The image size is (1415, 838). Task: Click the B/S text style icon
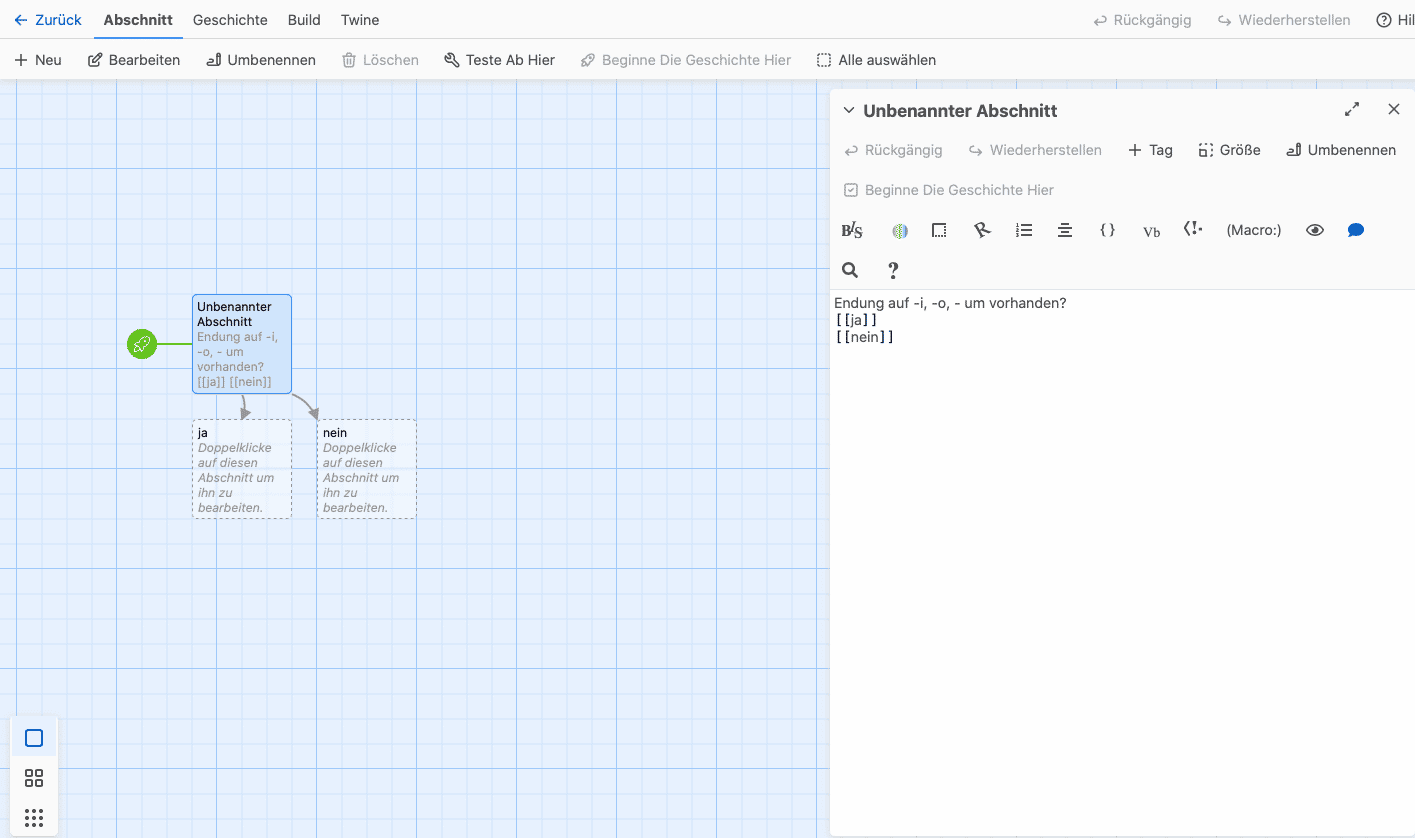point(851,231)
